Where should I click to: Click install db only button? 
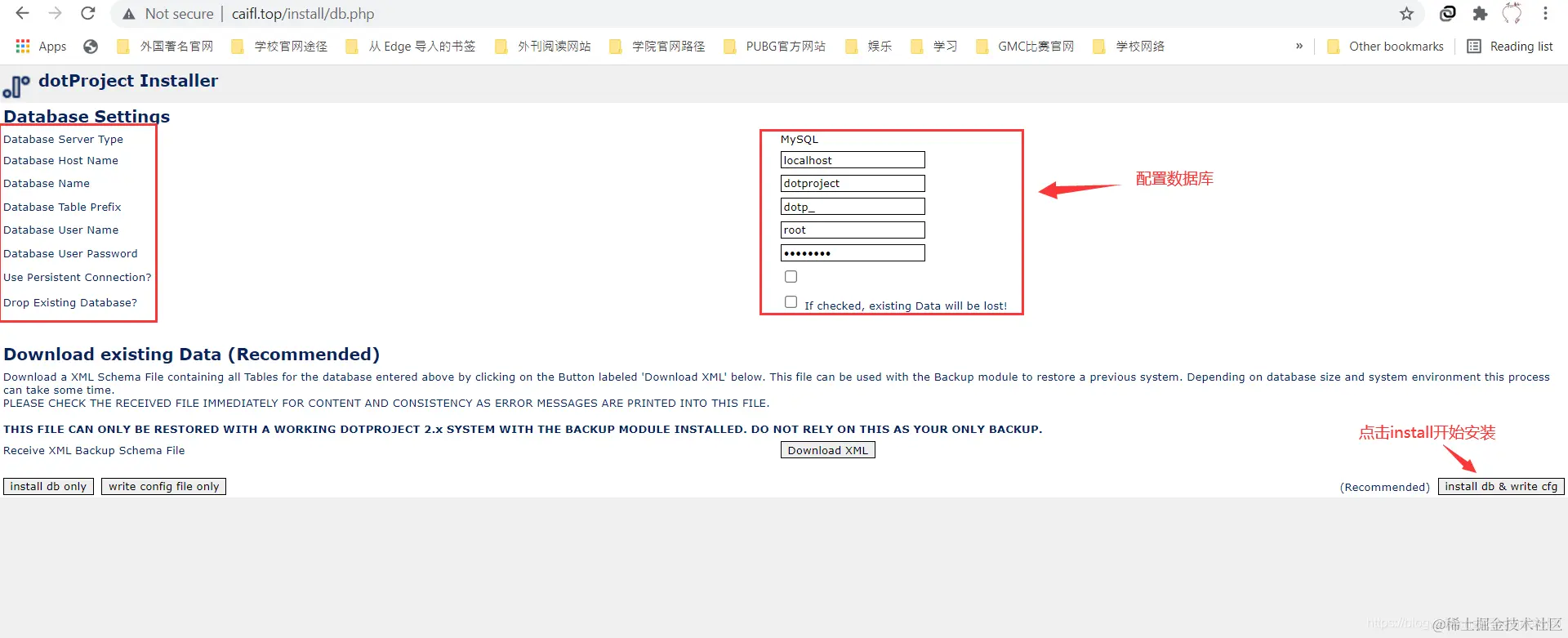tap(48, 486)
